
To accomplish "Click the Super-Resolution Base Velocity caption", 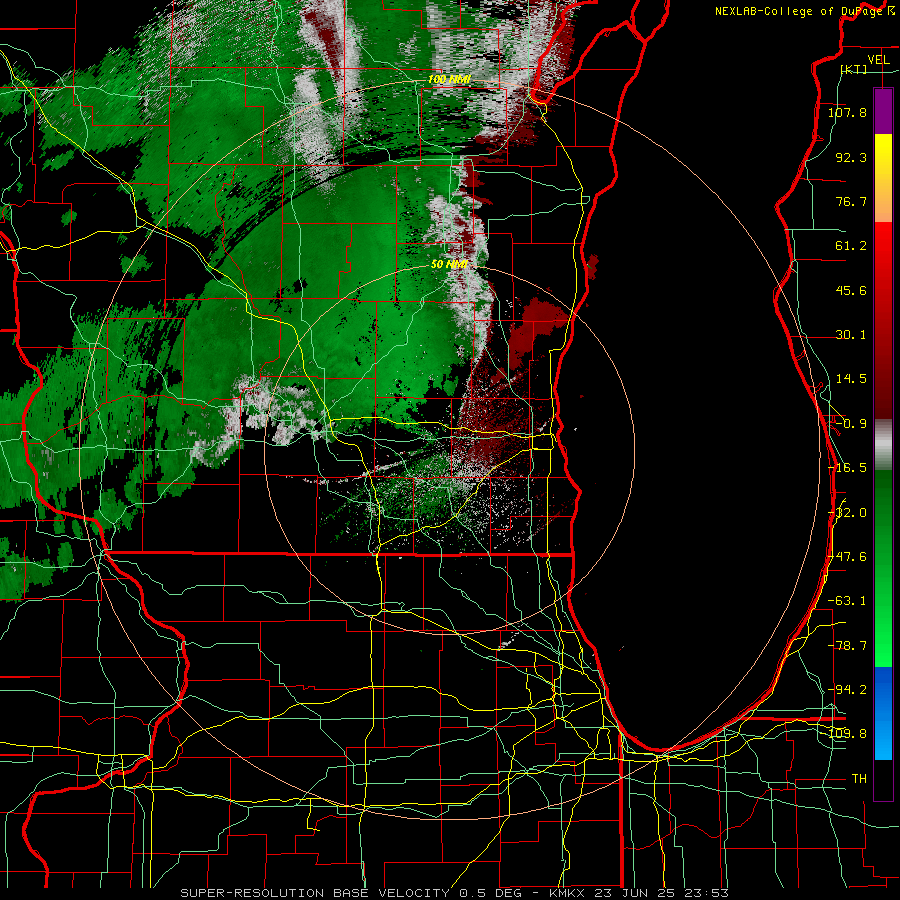I will (x=455, y=893).
